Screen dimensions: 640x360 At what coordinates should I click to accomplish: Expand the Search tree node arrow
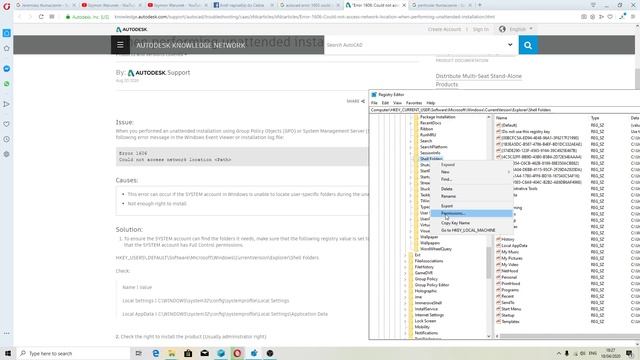[x=411, y=141]
